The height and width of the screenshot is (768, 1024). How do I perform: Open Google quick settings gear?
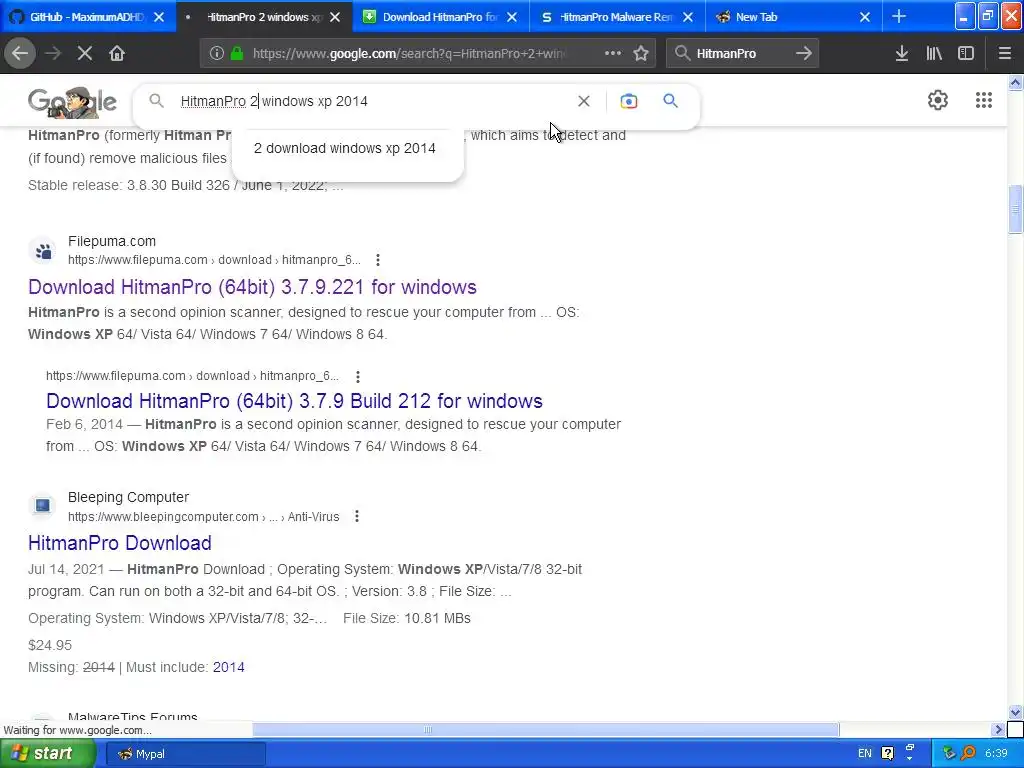938,100
